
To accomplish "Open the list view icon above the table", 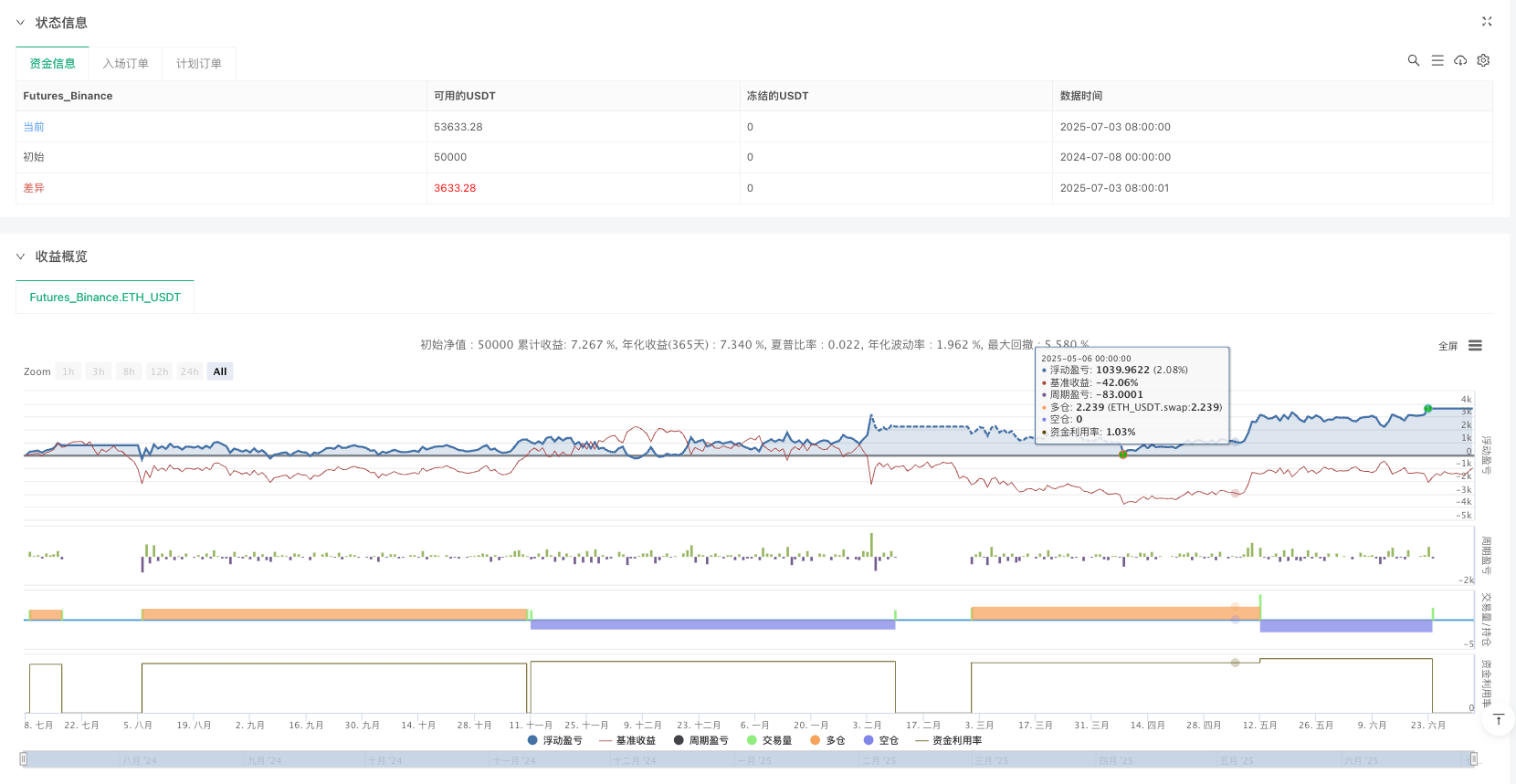I will [1437, 60].
